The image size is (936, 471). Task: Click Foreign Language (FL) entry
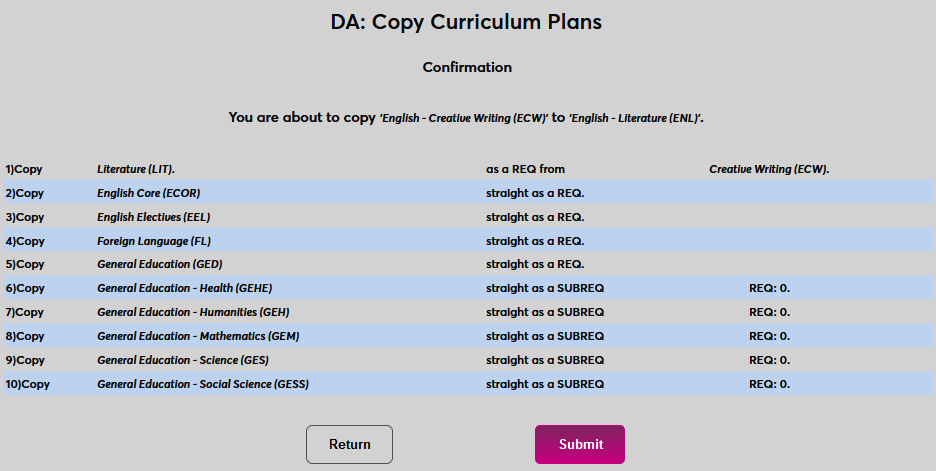coord(154,241)
